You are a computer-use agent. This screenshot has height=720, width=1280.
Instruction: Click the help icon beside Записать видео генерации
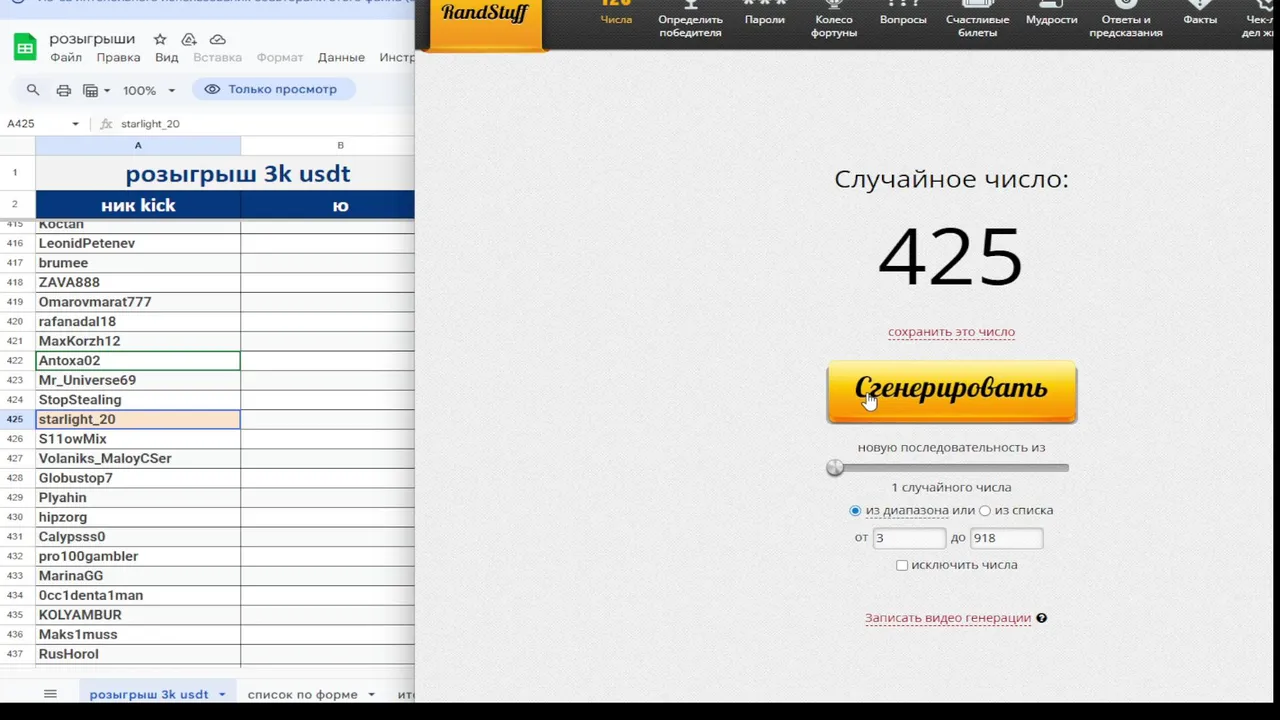coord(1041,618)
